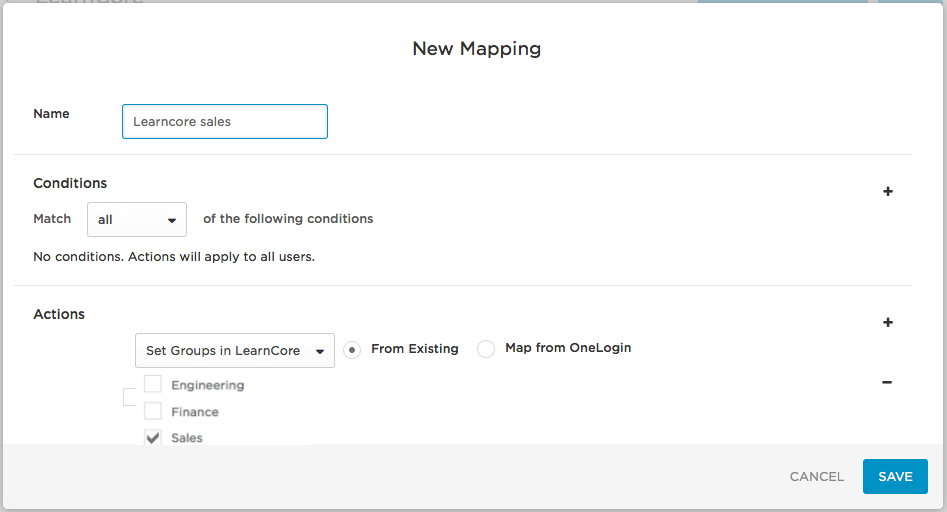Click the Name field label
This screenshot has width=947, height=512.
pos(51,114)
